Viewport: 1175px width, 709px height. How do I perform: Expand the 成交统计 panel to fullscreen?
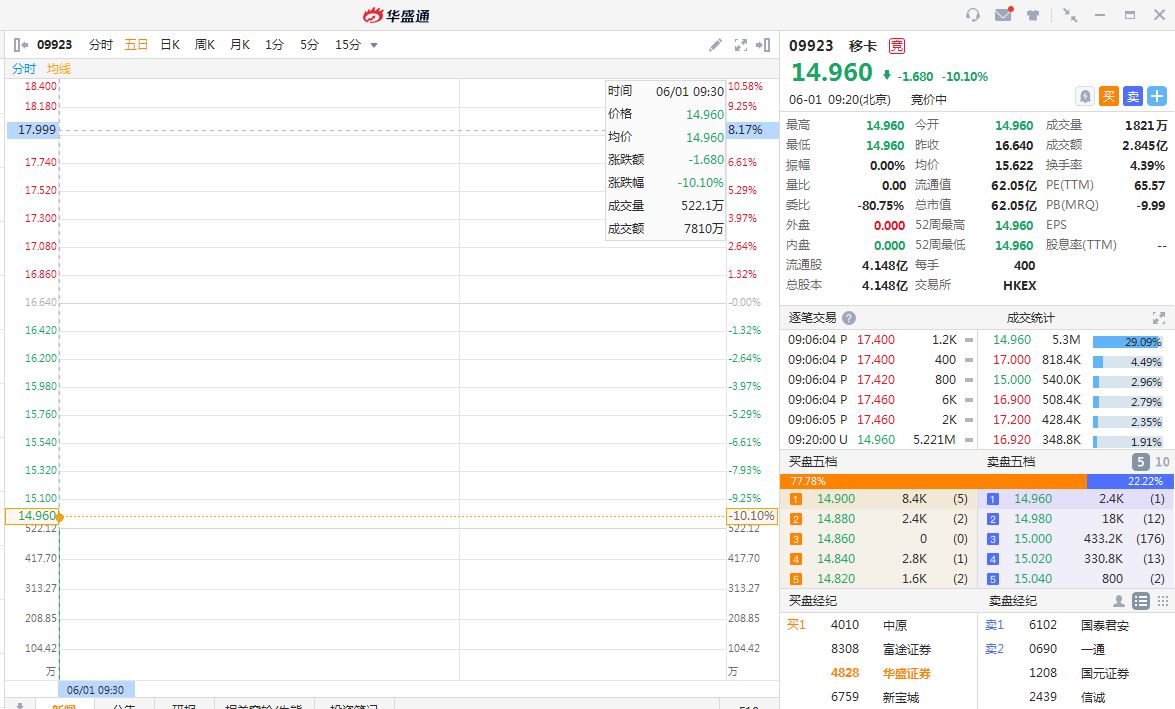point(1159,318)
